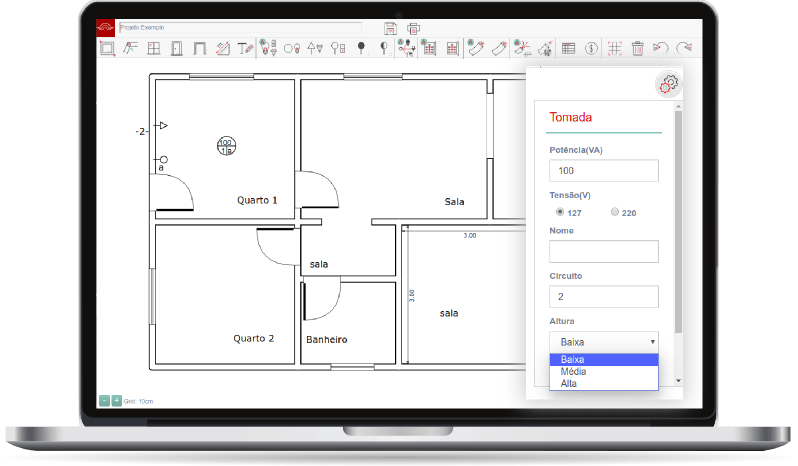The image size is (798, 466).
Task: Select the 220 voltage radio button
Action: [x=614, y=212]
